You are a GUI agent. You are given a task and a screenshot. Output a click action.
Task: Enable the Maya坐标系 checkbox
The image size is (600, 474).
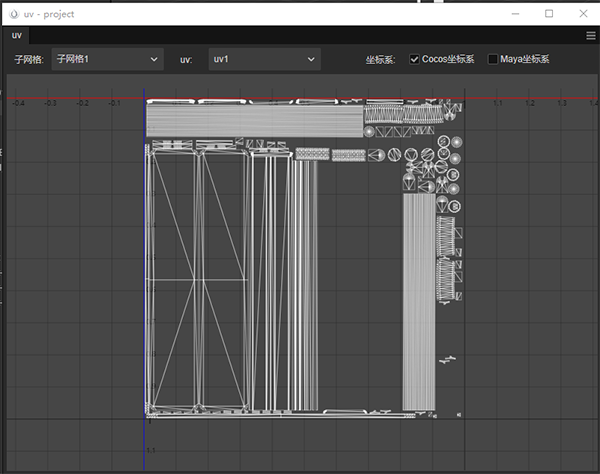click(492, 60)
